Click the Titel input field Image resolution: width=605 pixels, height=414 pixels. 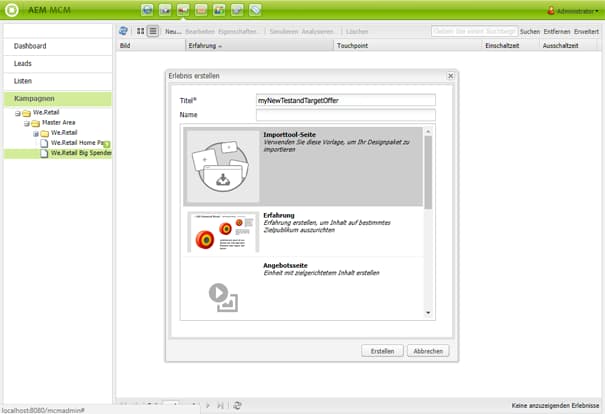pyautogui.click(x=346, y=100)
